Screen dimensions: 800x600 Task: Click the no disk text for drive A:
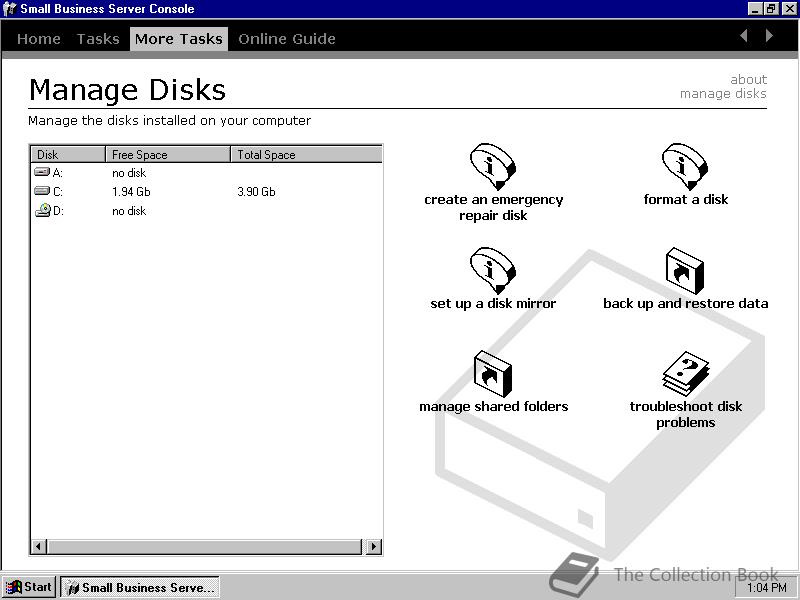pyautogui.click(x=129, y=173)
